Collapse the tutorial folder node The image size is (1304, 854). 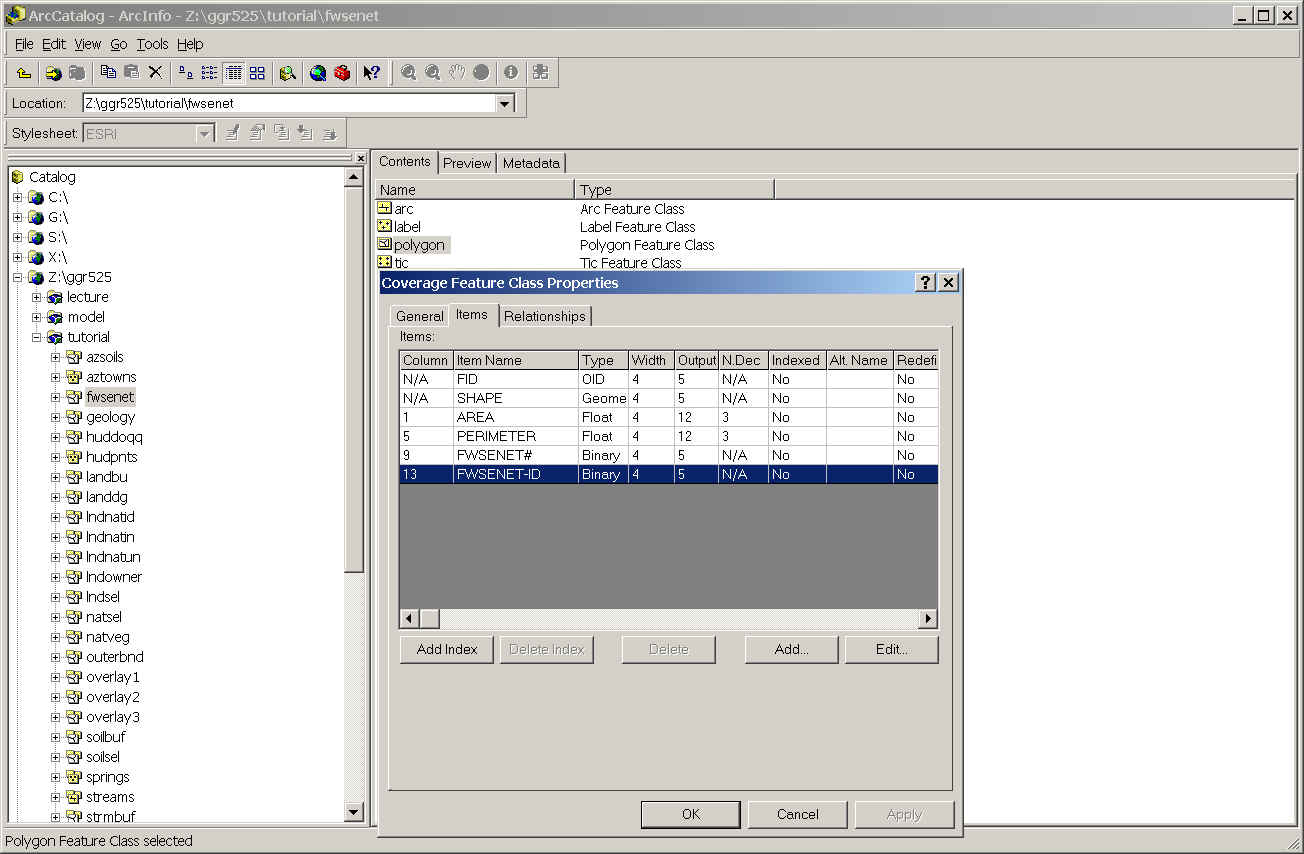pyautogui.click(x=37, y=337)
